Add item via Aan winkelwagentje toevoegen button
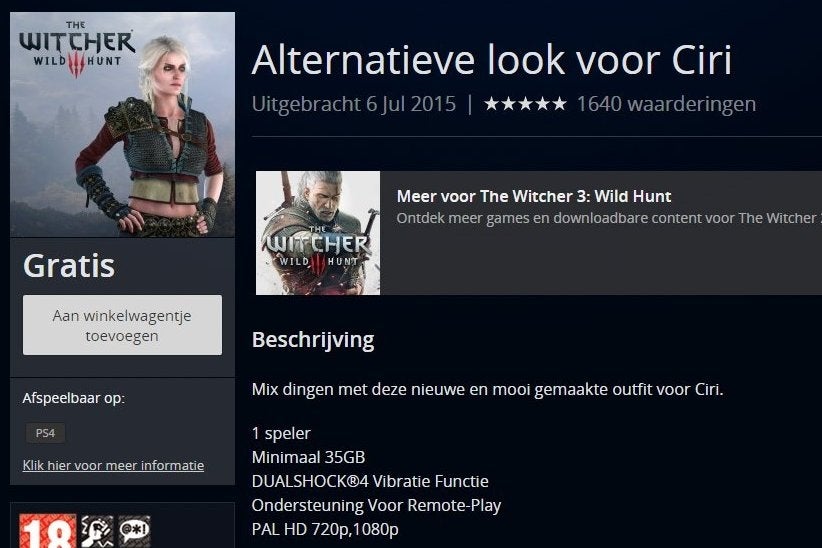 tap(122, 325)
